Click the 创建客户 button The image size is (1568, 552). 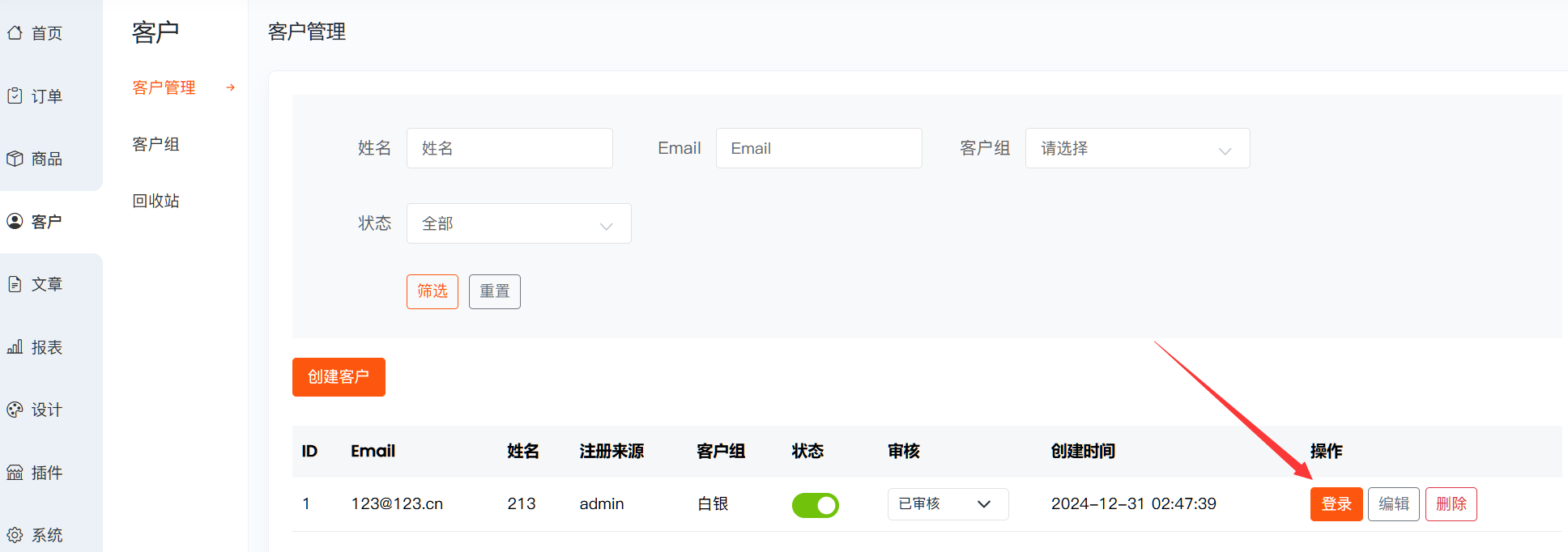339,377
